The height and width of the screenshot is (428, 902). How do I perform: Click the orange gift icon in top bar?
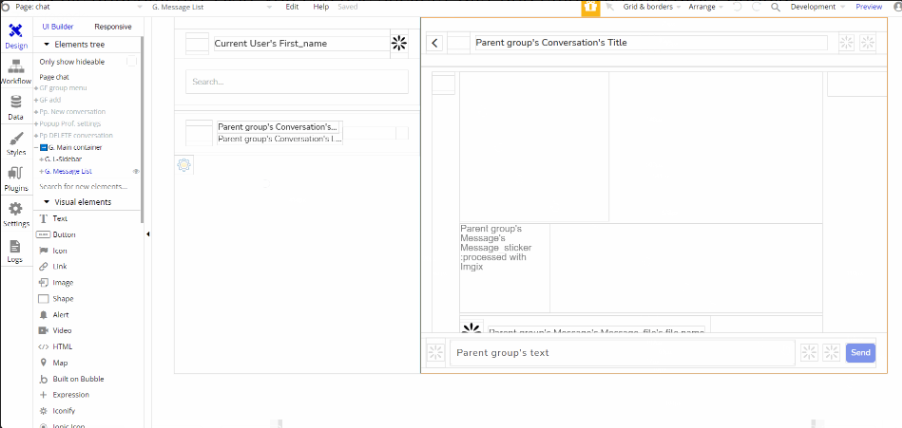591,7
